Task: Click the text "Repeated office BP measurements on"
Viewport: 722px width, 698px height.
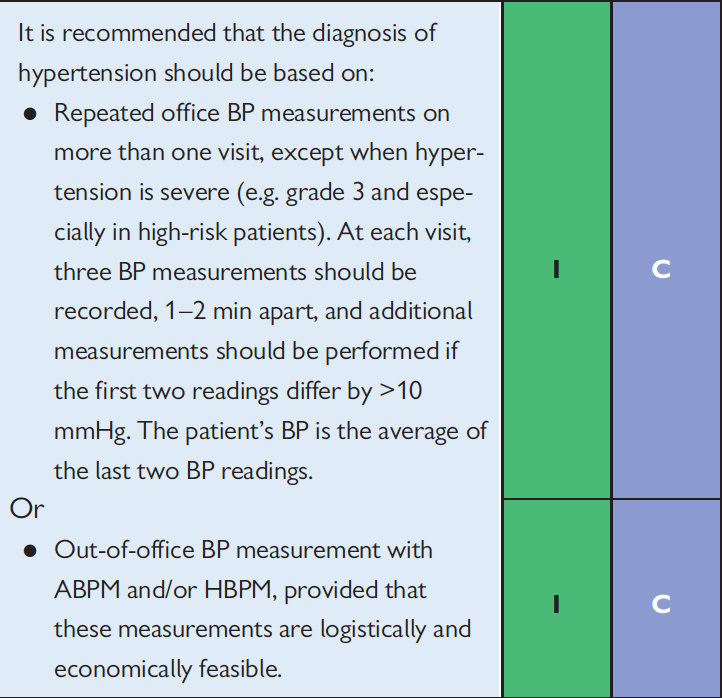Action: (251, 113)
